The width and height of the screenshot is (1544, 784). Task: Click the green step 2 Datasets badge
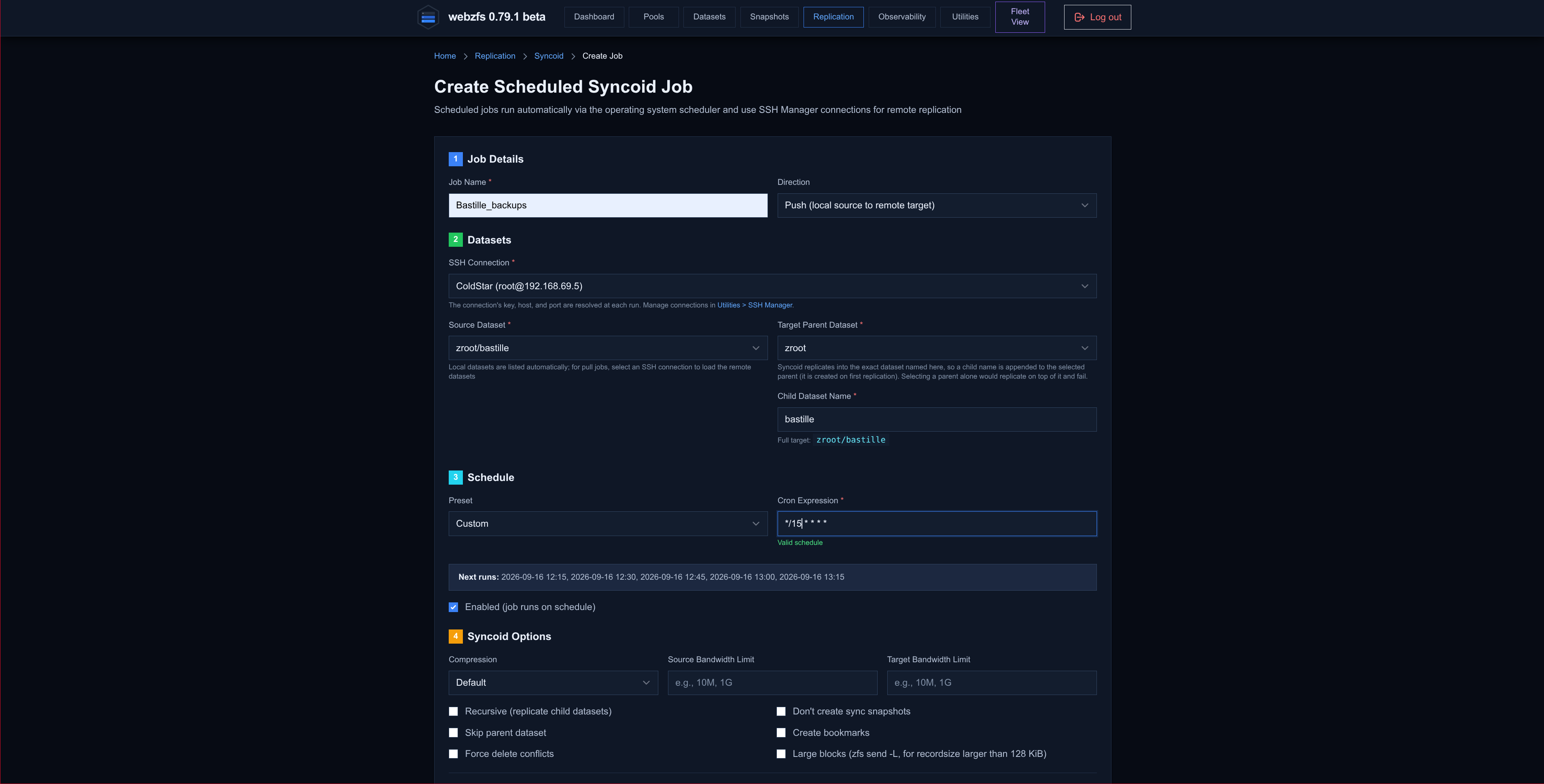455,240
